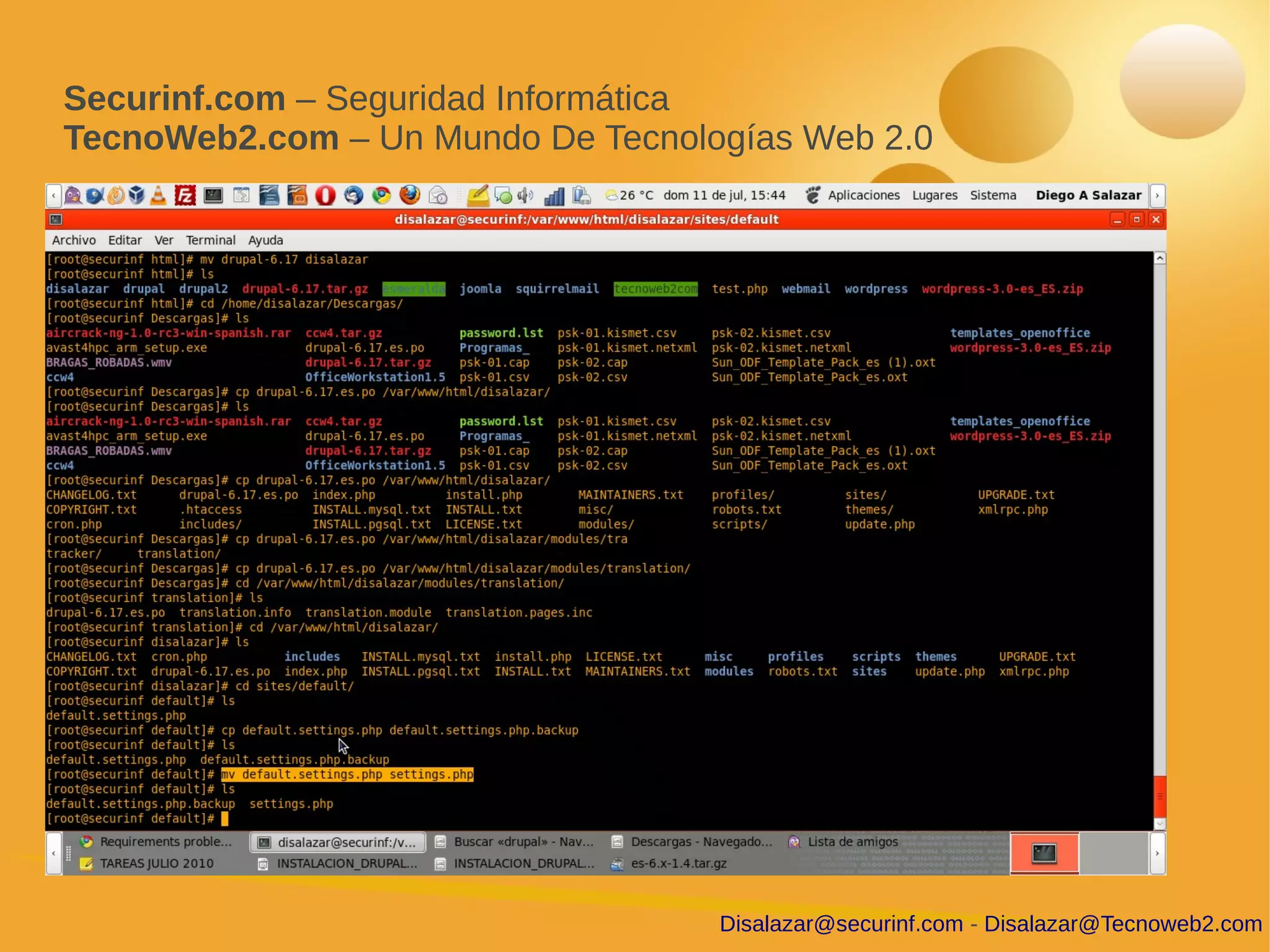The image size is (1270, 952).
Task: Click bottom panel right scroll arrow
Action: tap(1157, 853)
